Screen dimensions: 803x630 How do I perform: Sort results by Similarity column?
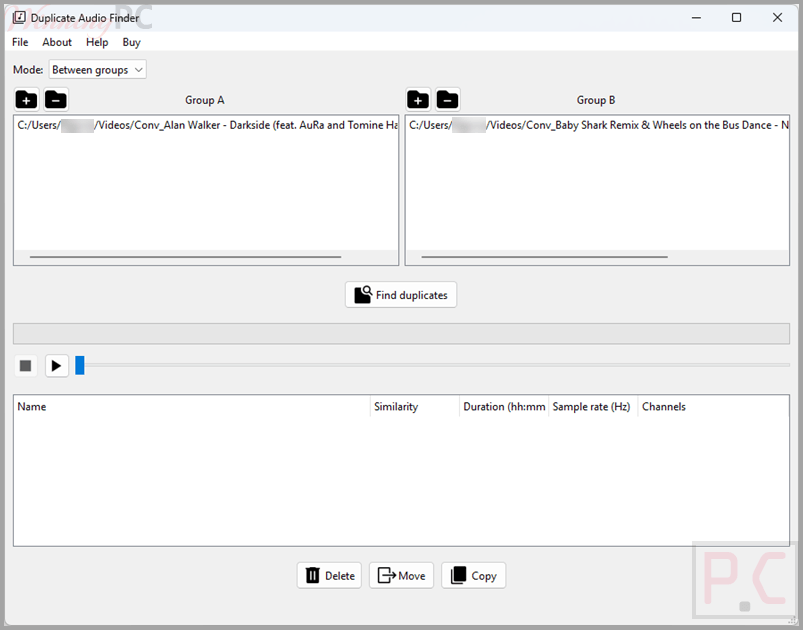(415, 407)
